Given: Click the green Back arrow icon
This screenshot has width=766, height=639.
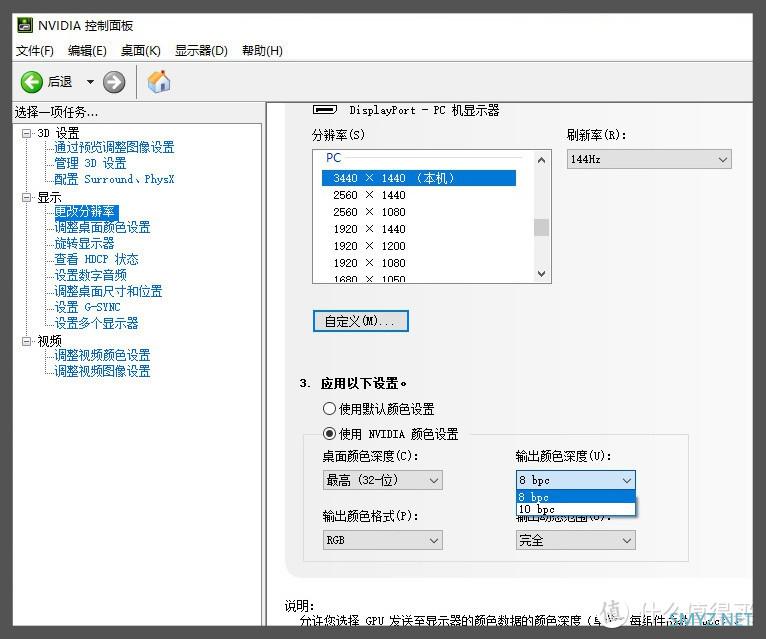Looking at the screenshot, I should click(x=31, y=82).
